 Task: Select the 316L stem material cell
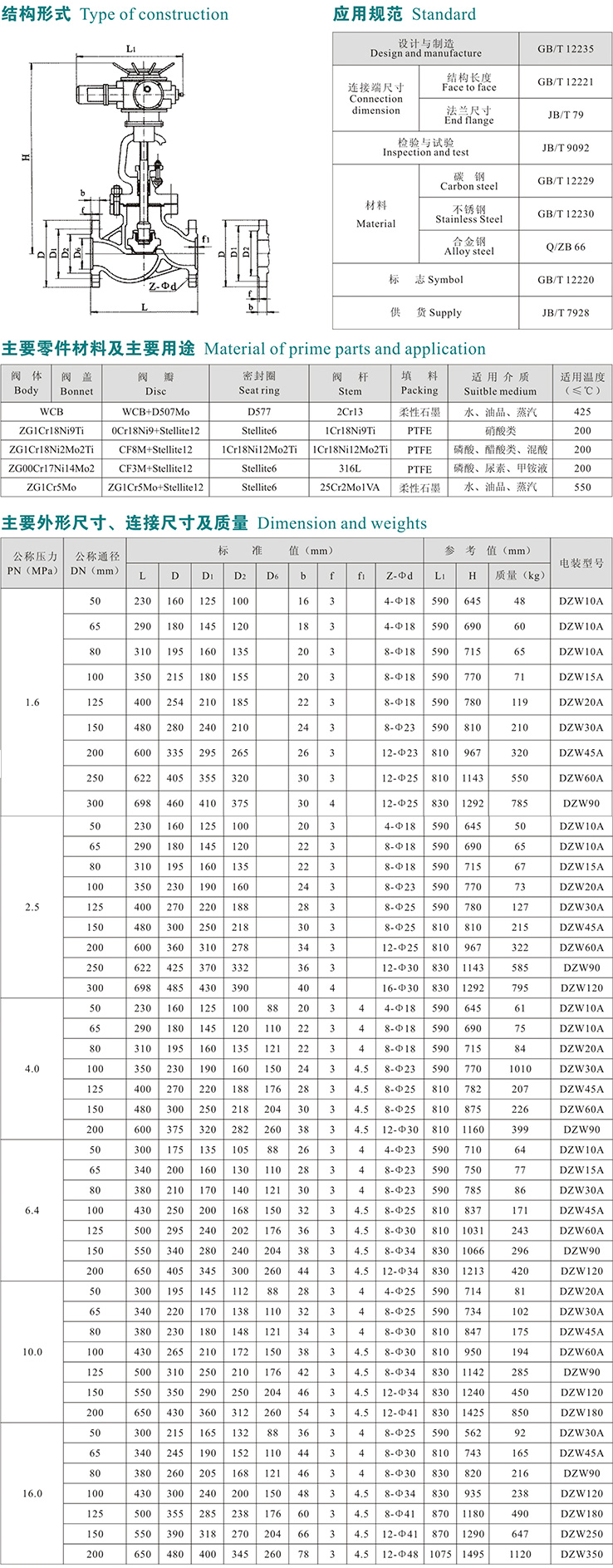click(350, 468)
